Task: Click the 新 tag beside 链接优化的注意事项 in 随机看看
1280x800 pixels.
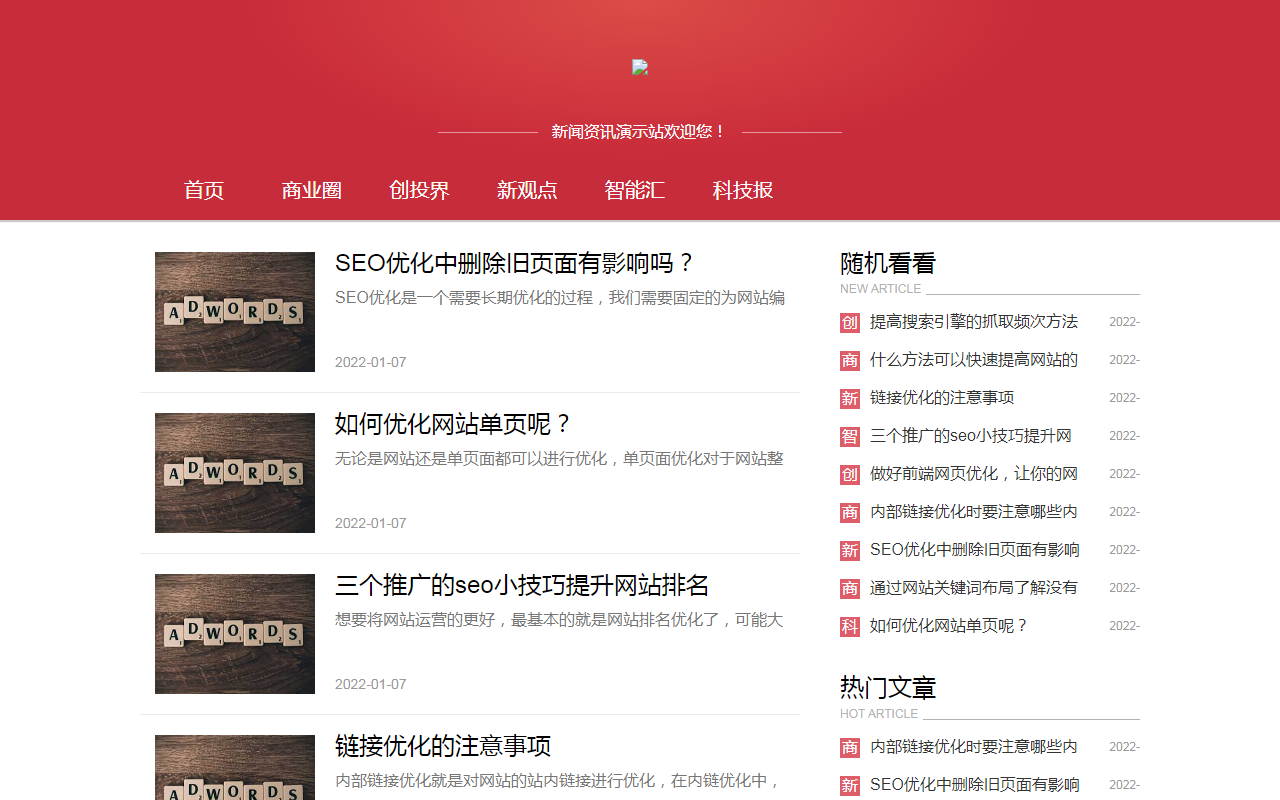Action: click(850, 398)
